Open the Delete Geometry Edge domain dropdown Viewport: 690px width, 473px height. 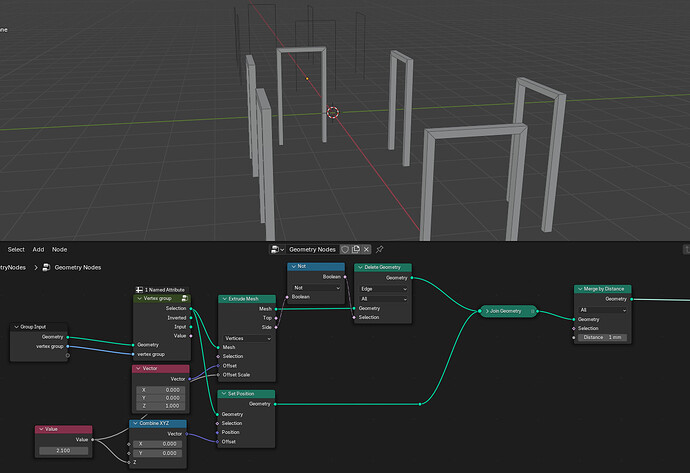tap(383, 289)
